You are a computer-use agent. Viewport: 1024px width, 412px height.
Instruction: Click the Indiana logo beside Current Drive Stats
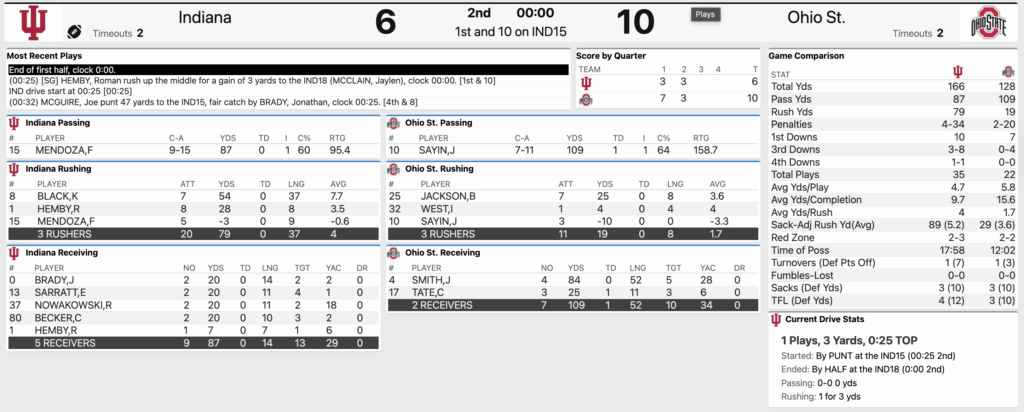point(776,320)
